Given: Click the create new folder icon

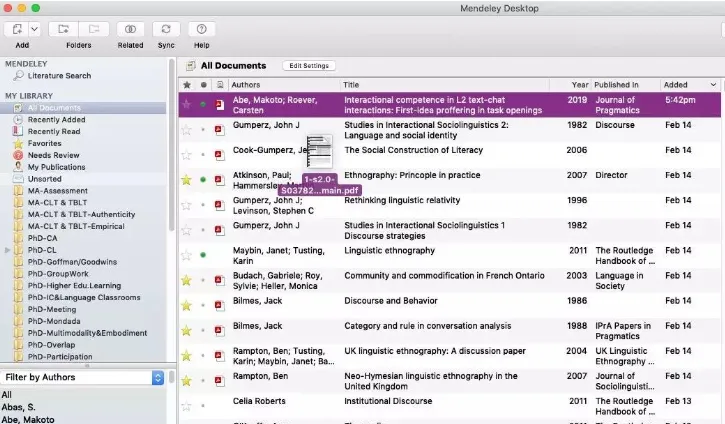Looking at the screenshot, I should [x=63, y=29].
